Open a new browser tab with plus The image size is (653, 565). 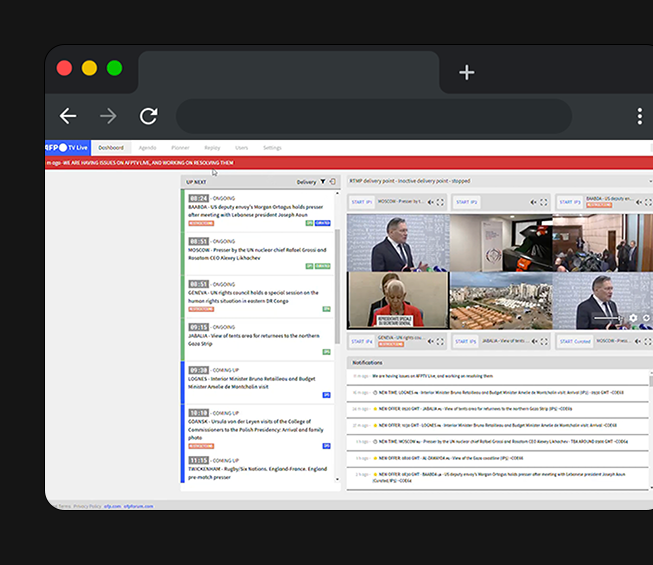(466, 72)
